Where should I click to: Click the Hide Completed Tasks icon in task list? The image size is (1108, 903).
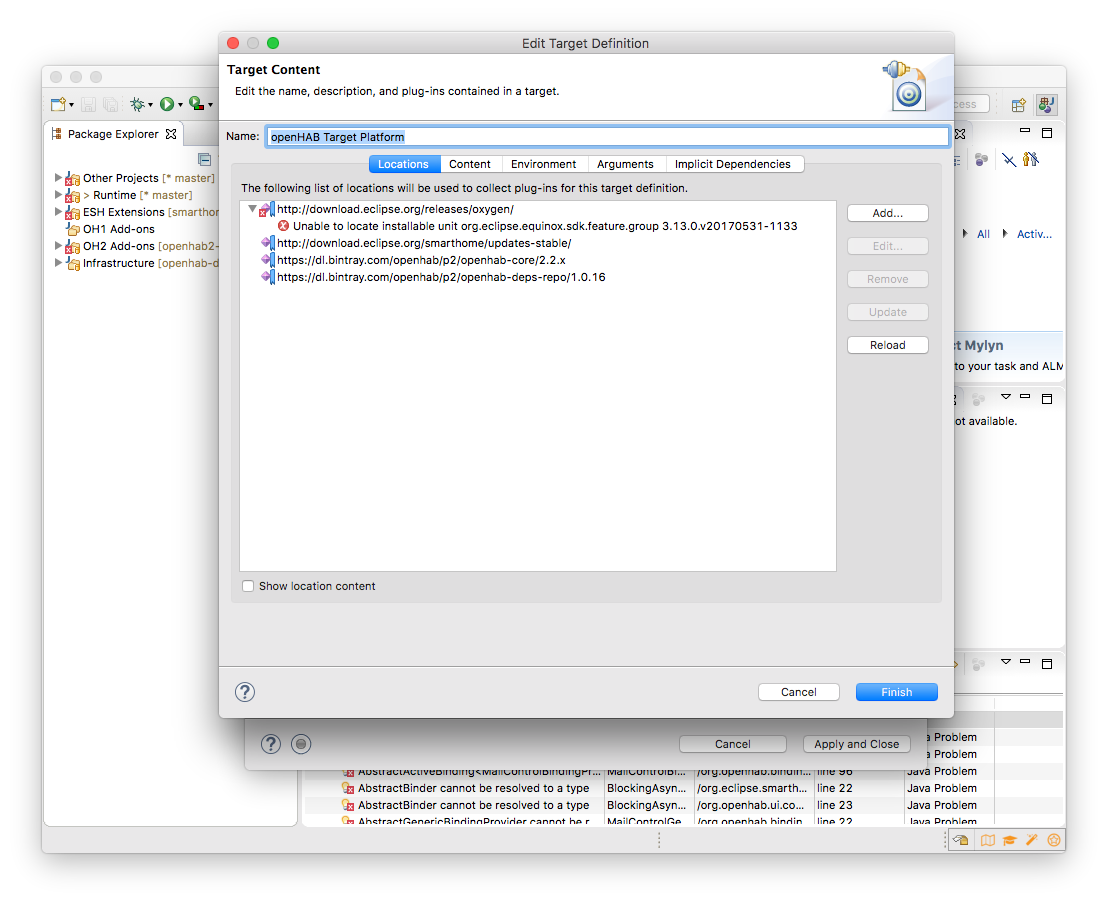(x=1008, y=160)
